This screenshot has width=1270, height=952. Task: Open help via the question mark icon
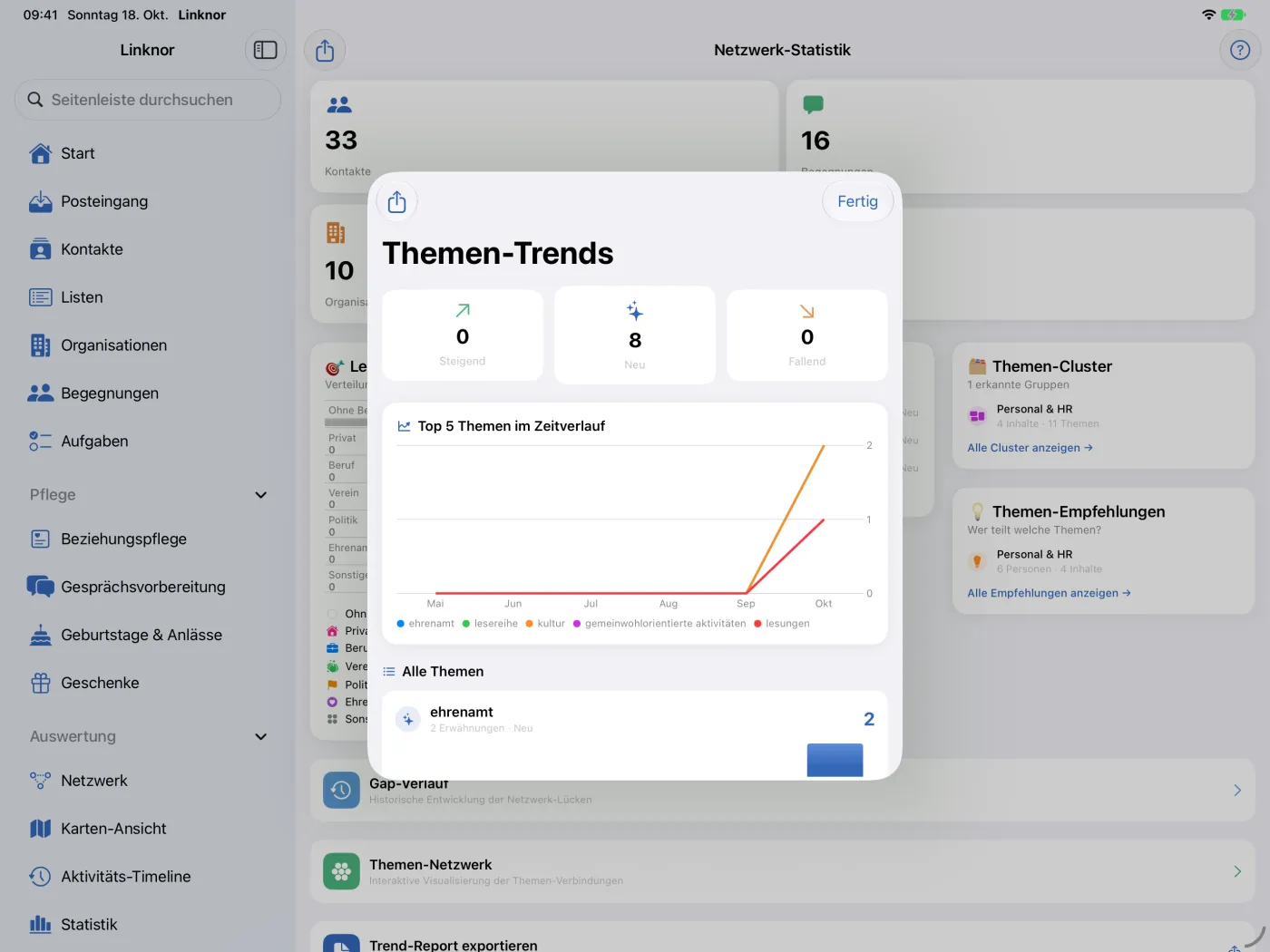coord(1240,50)
